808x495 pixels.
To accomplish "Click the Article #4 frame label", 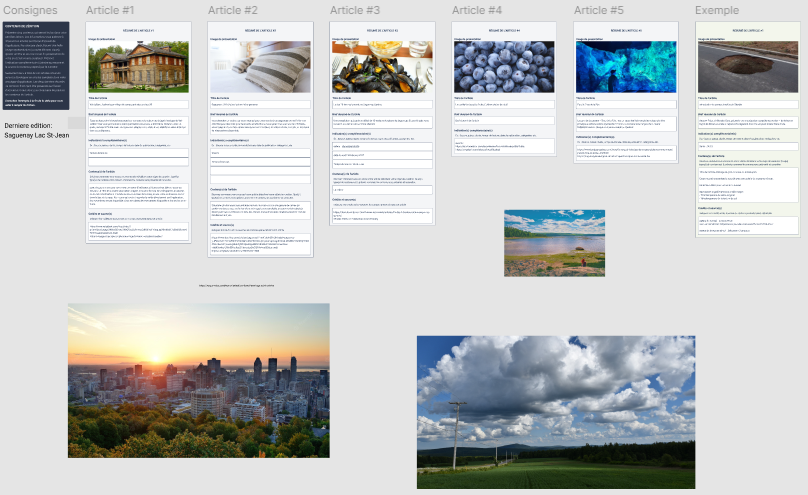I will tap(476, 10).
